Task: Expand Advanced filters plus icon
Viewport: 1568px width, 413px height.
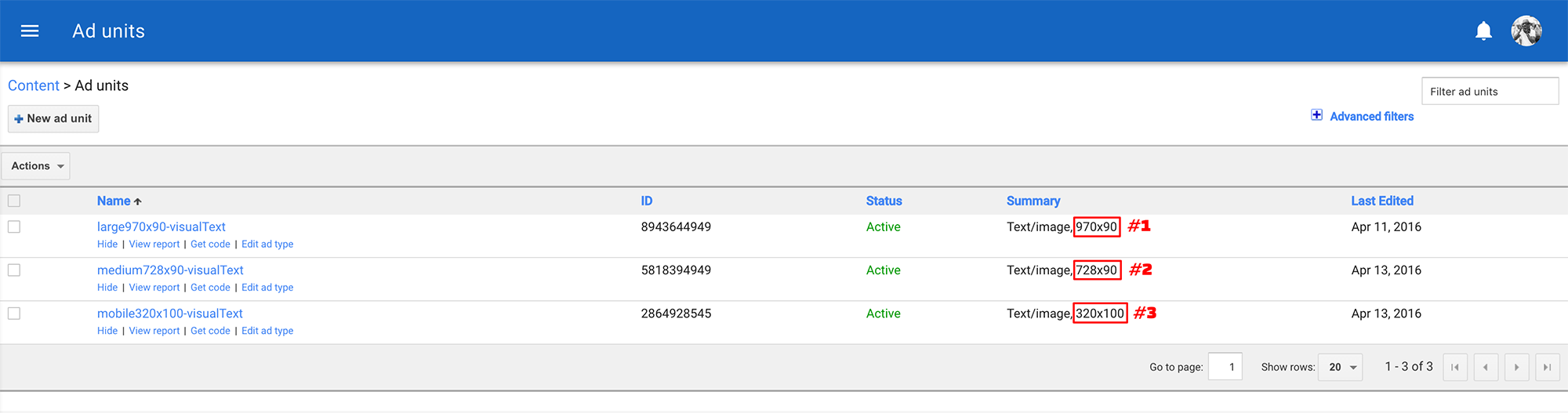Action: point(1317,115)
